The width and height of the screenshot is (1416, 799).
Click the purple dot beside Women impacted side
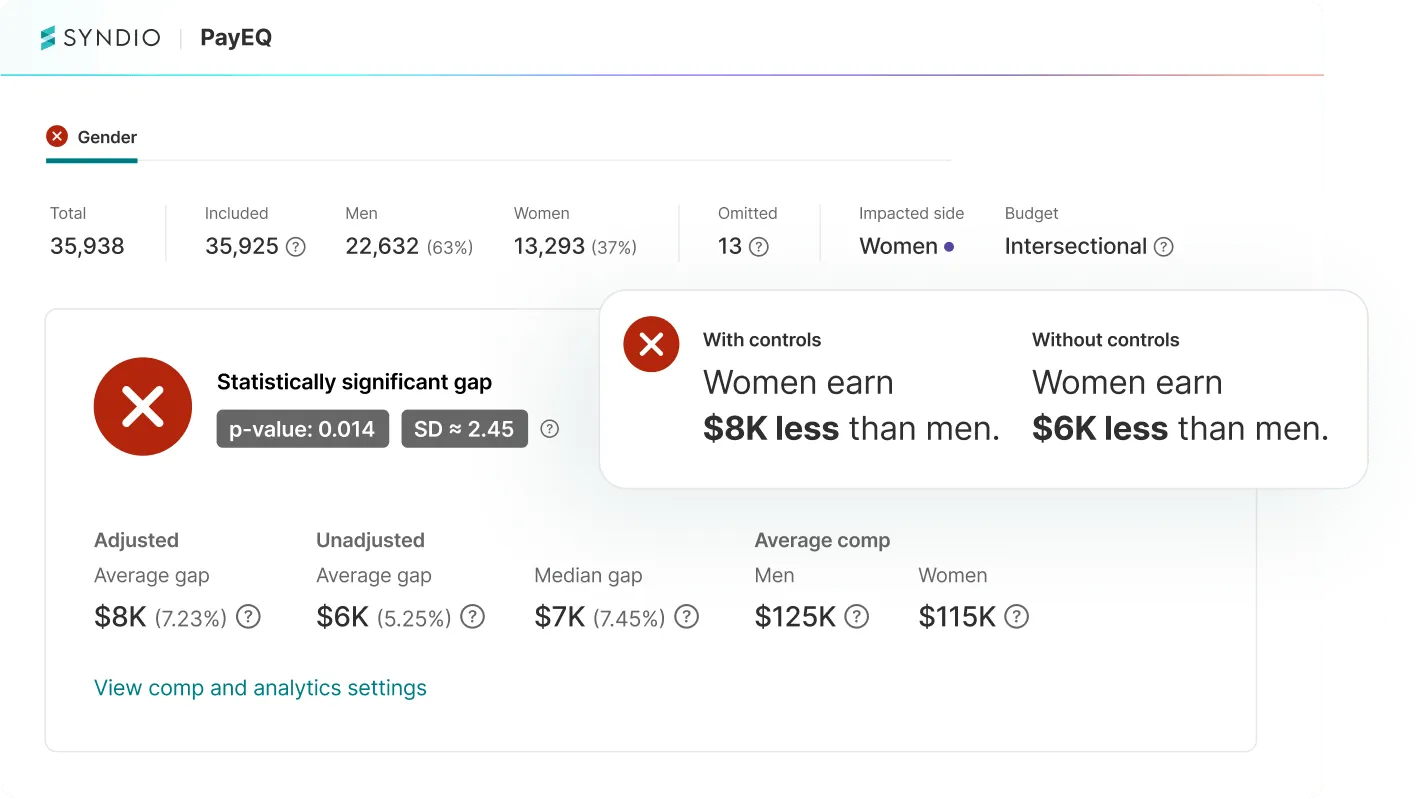tap(949, 247)
